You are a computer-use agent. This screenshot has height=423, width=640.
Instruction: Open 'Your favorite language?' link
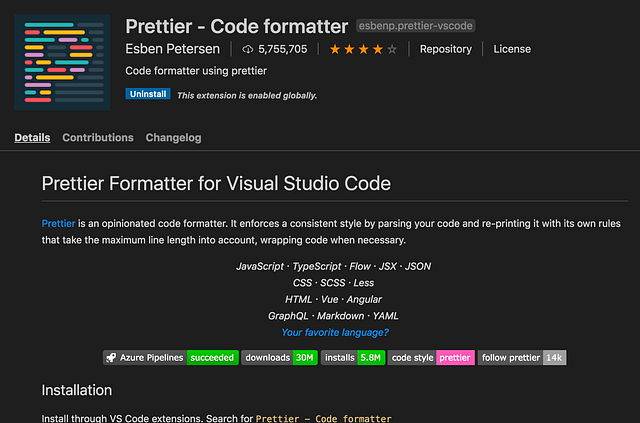(x=335, y=332)
